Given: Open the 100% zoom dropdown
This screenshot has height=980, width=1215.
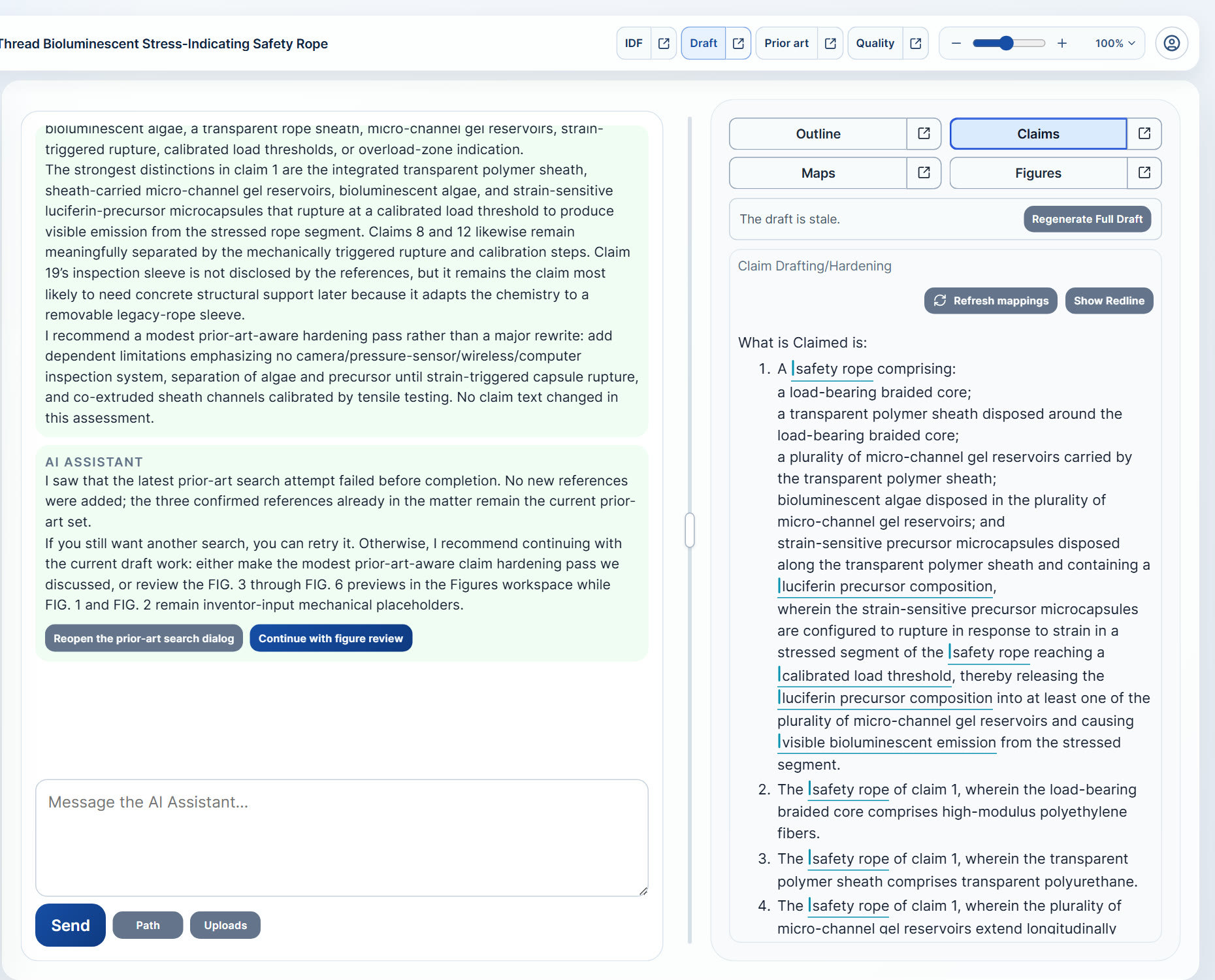Looking at the screenshot, I should 1115,43.
